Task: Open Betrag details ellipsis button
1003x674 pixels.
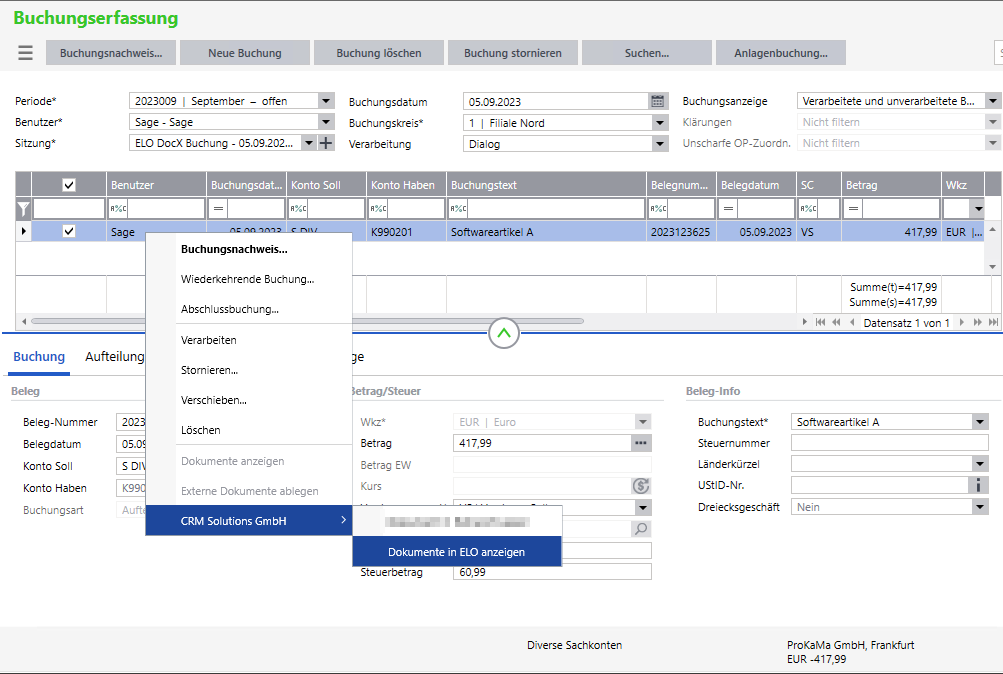Action: [640, 443]
